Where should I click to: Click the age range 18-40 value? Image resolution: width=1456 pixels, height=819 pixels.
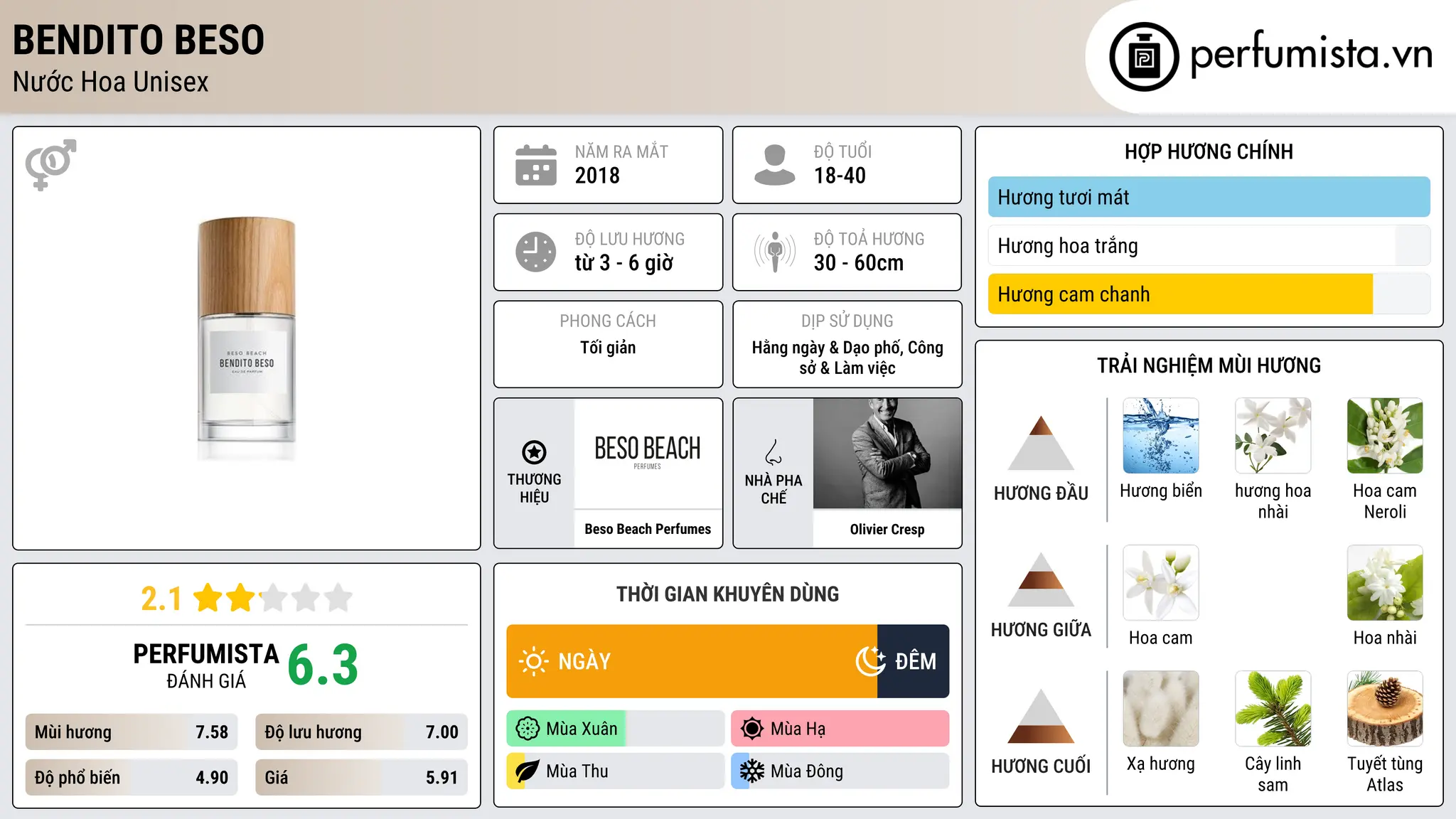[840, 176]
